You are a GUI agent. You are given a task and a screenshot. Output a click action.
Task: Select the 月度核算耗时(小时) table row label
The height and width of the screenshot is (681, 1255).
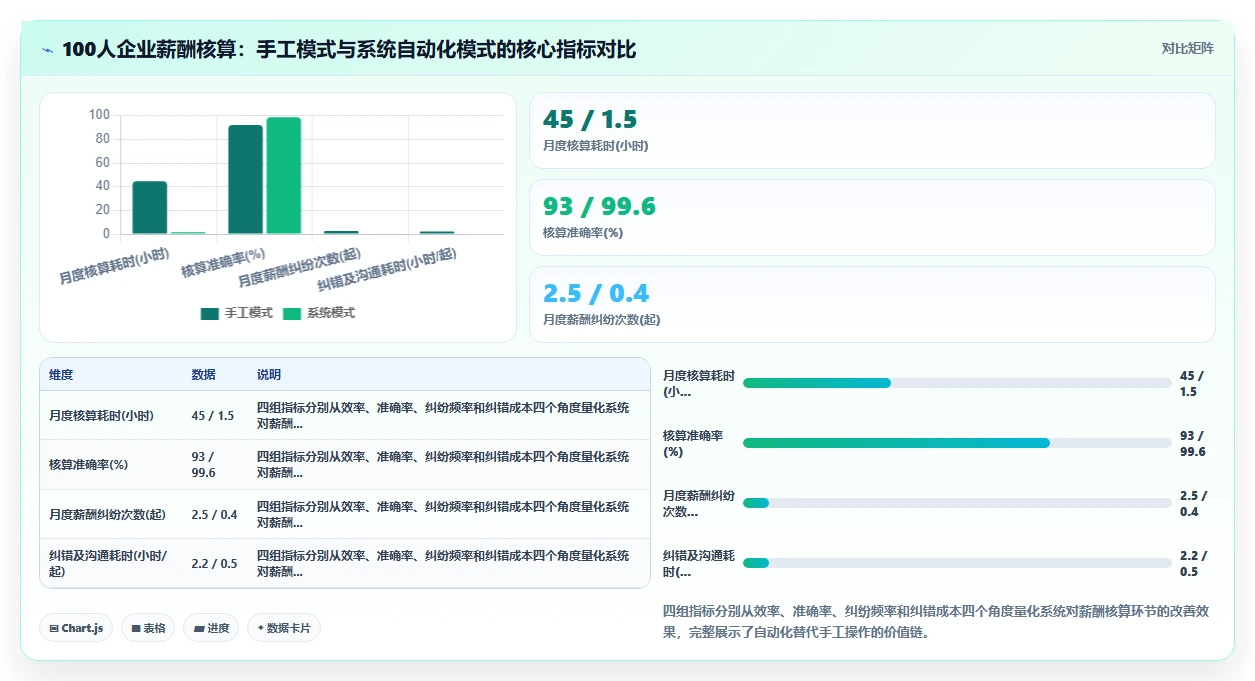coord(101,416)
